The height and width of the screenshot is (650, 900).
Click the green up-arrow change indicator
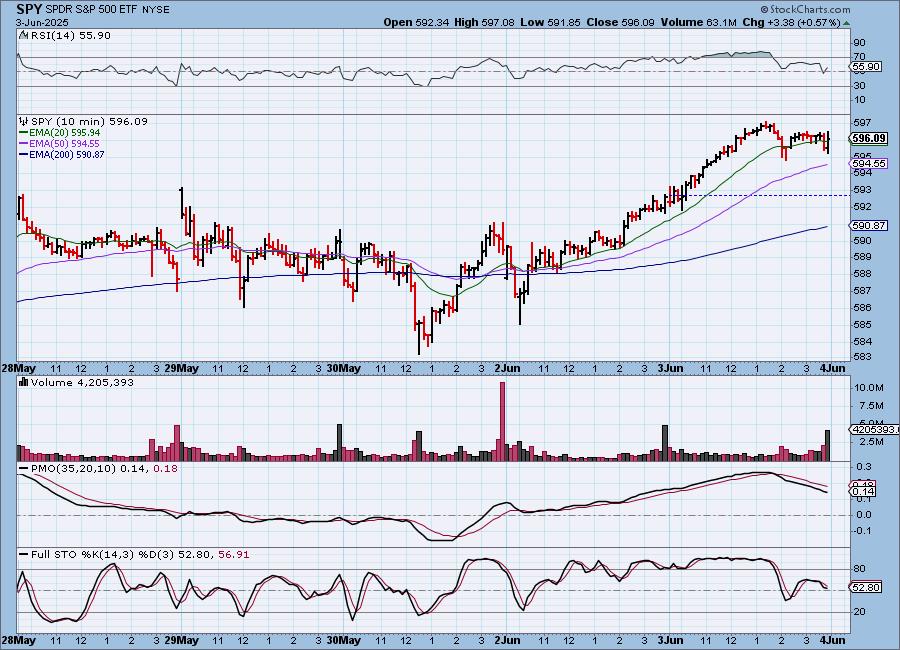coord(847,23)
